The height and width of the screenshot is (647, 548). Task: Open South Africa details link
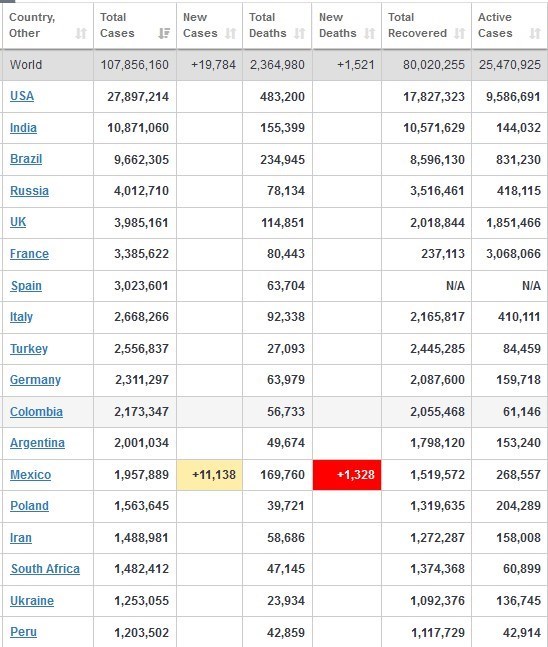click(x=45, y=569)
